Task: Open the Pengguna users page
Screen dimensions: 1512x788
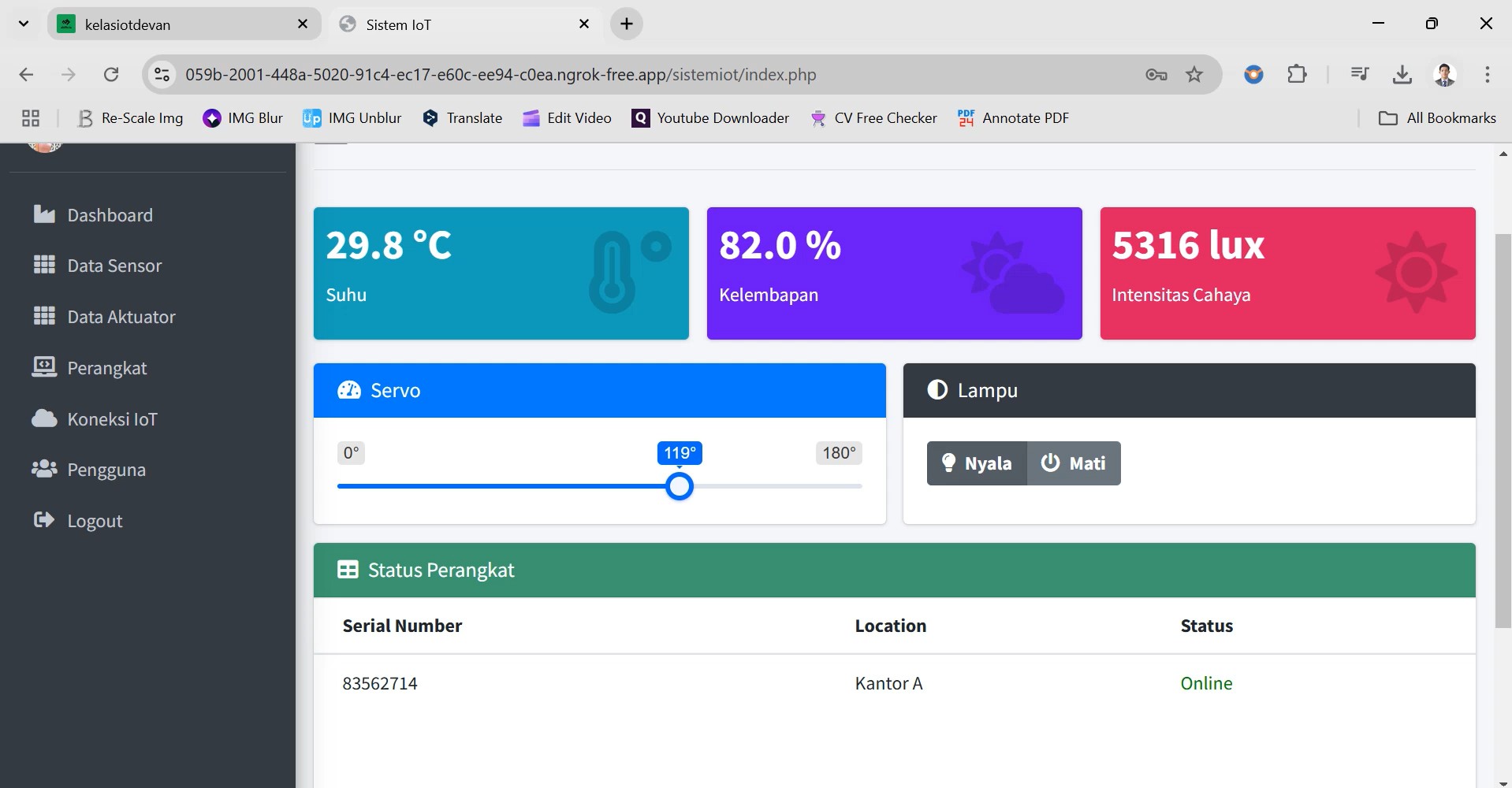Action: coord(89,470)
